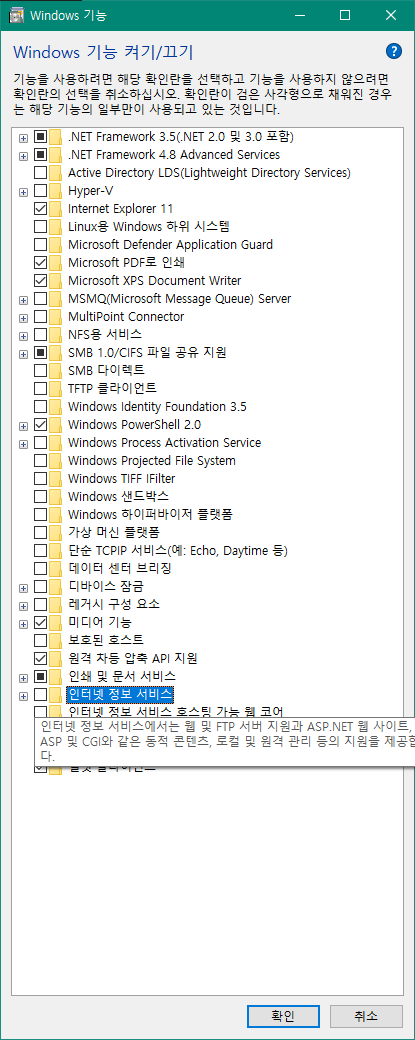Click the folder icon beside Windows Identity Foundation 3.5

click(x=56, y=406)
